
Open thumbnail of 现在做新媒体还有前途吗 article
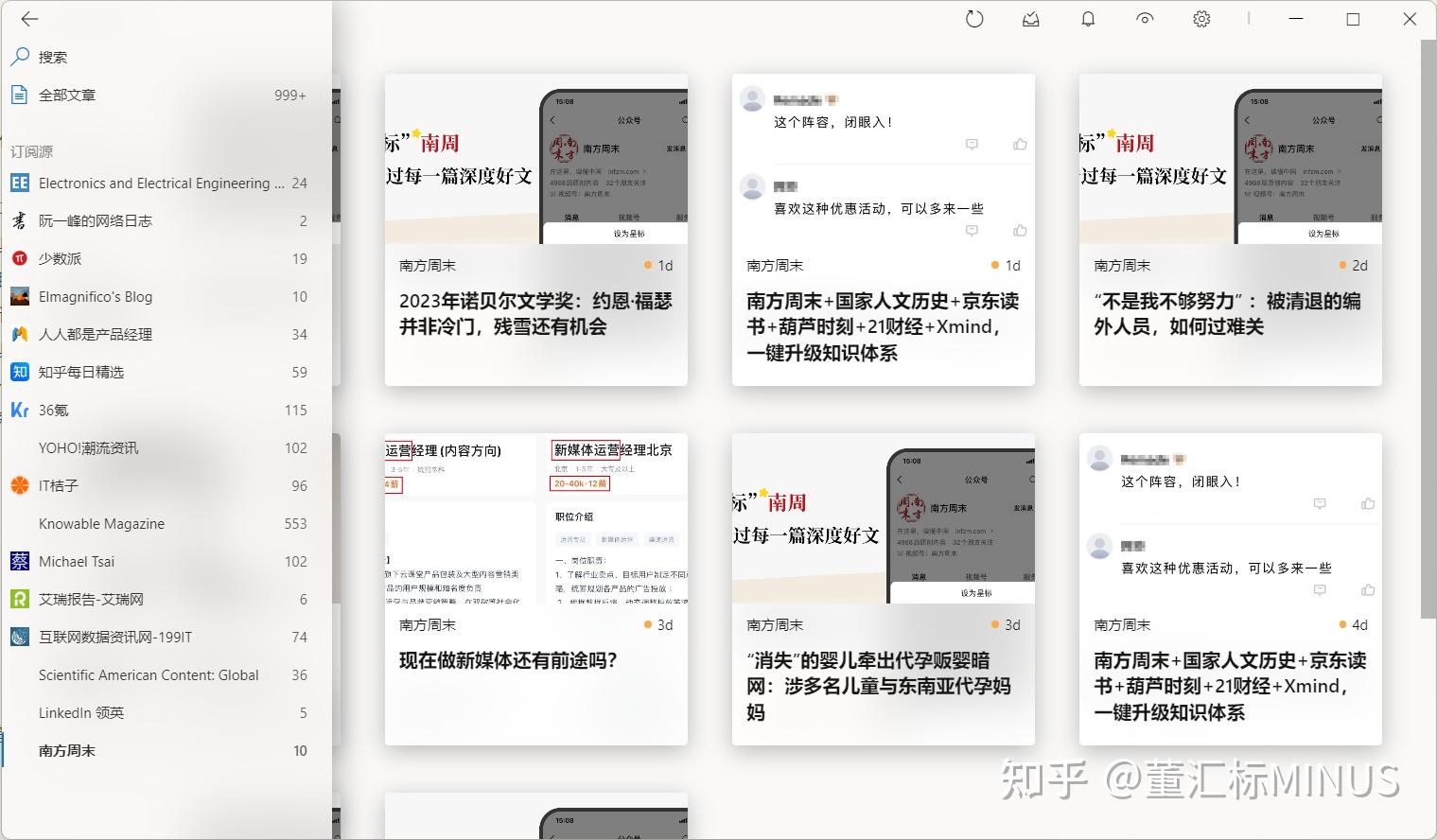click(536, 518)
